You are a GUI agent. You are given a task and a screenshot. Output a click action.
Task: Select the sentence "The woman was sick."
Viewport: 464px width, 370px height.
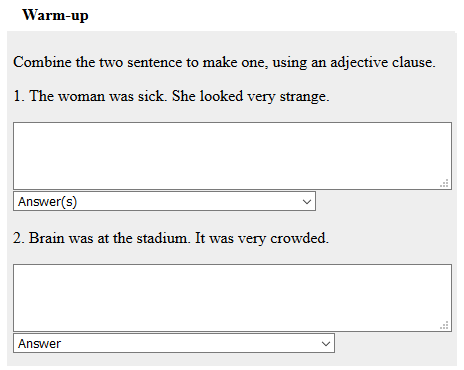[98, 96]
